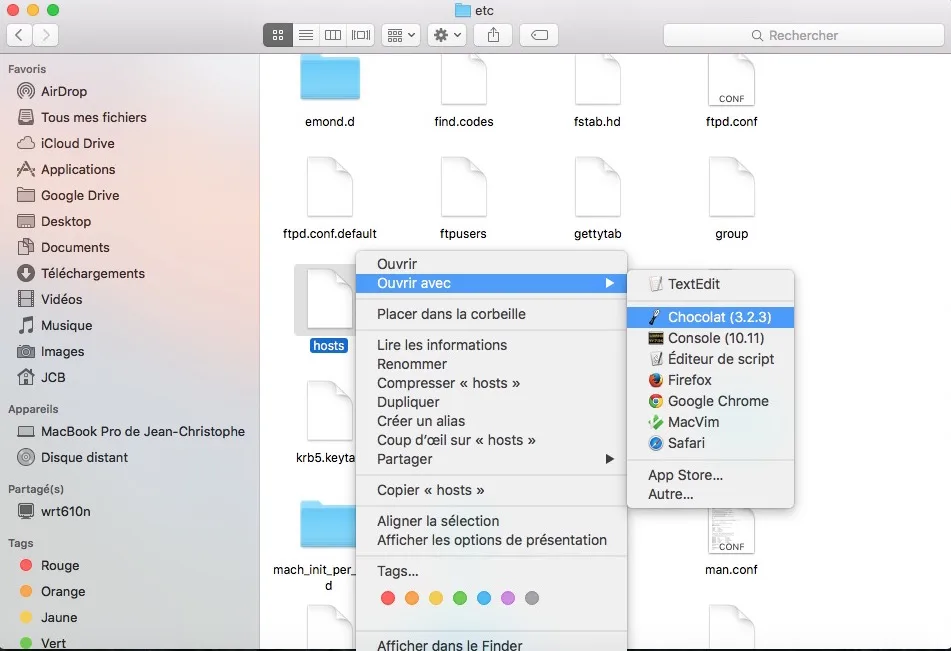The width and height of the screenshot is (951, 651).
Task: Choose Renommer in the context menu
Action: coord(491,364)
